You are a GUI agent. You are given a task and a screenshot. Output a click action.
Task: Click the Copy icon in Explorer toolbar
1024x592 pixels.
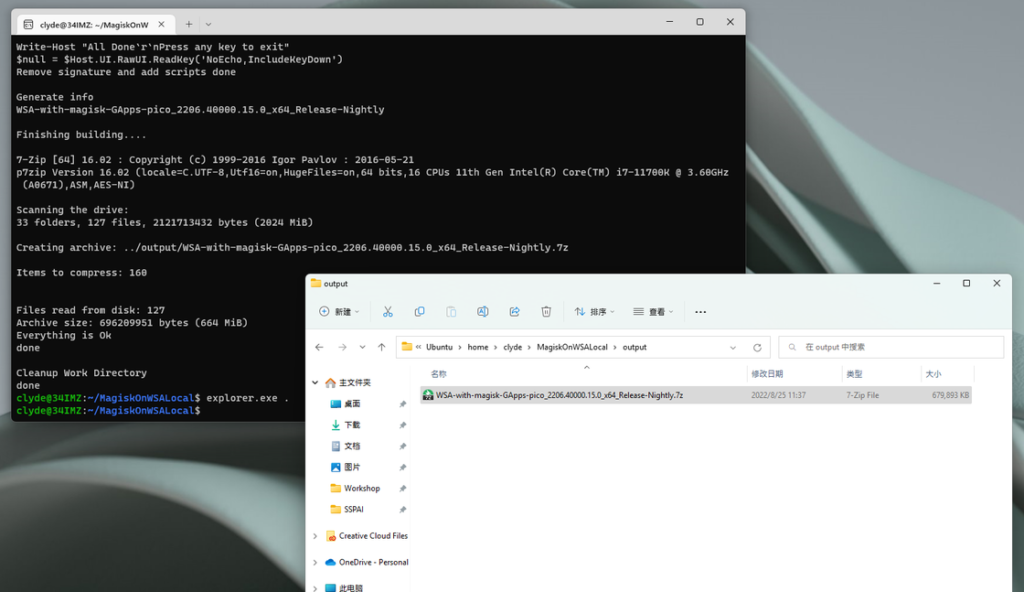point(420,312)
